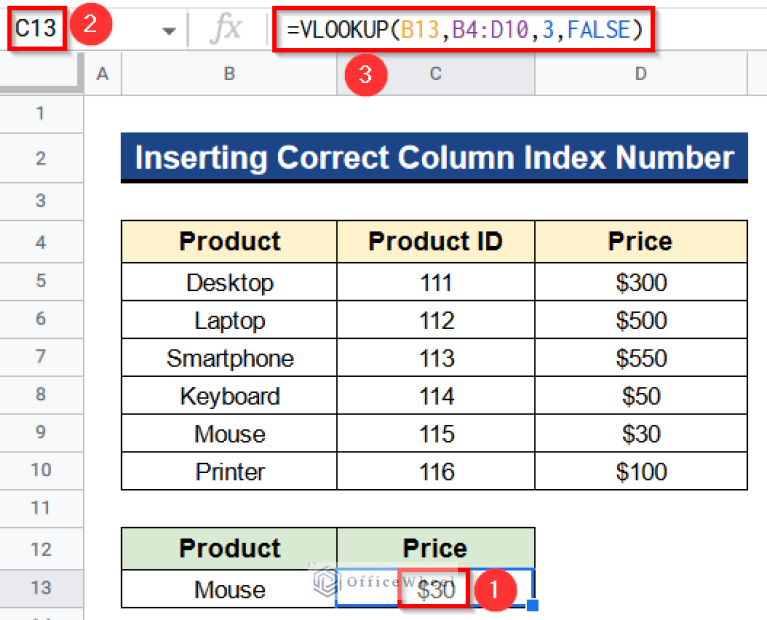The height and width of the screenshot is (620, 767).
Task: Select row 13 header
Action: click(41, 588)
